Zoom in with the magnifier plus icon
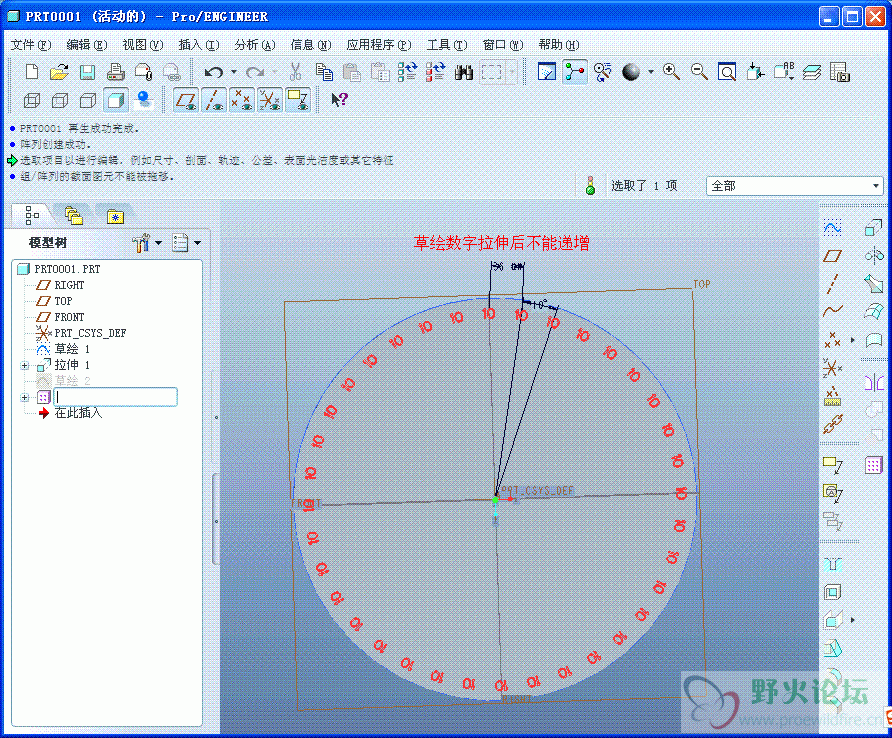892x738 pixels. click(671, 72)
